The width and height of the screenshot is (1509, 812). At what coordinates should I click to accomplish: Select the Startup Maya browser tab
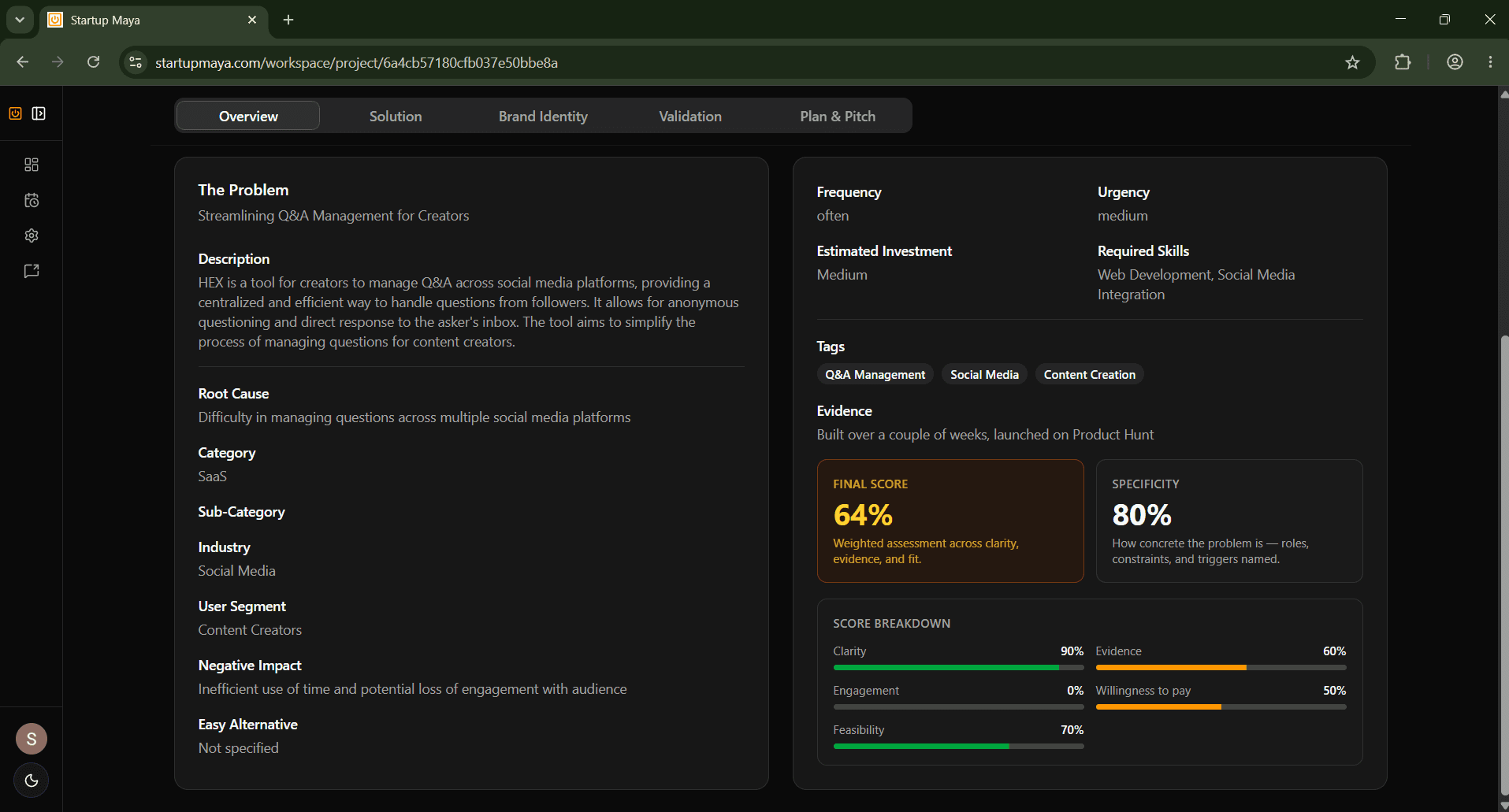tap(154, 20)
